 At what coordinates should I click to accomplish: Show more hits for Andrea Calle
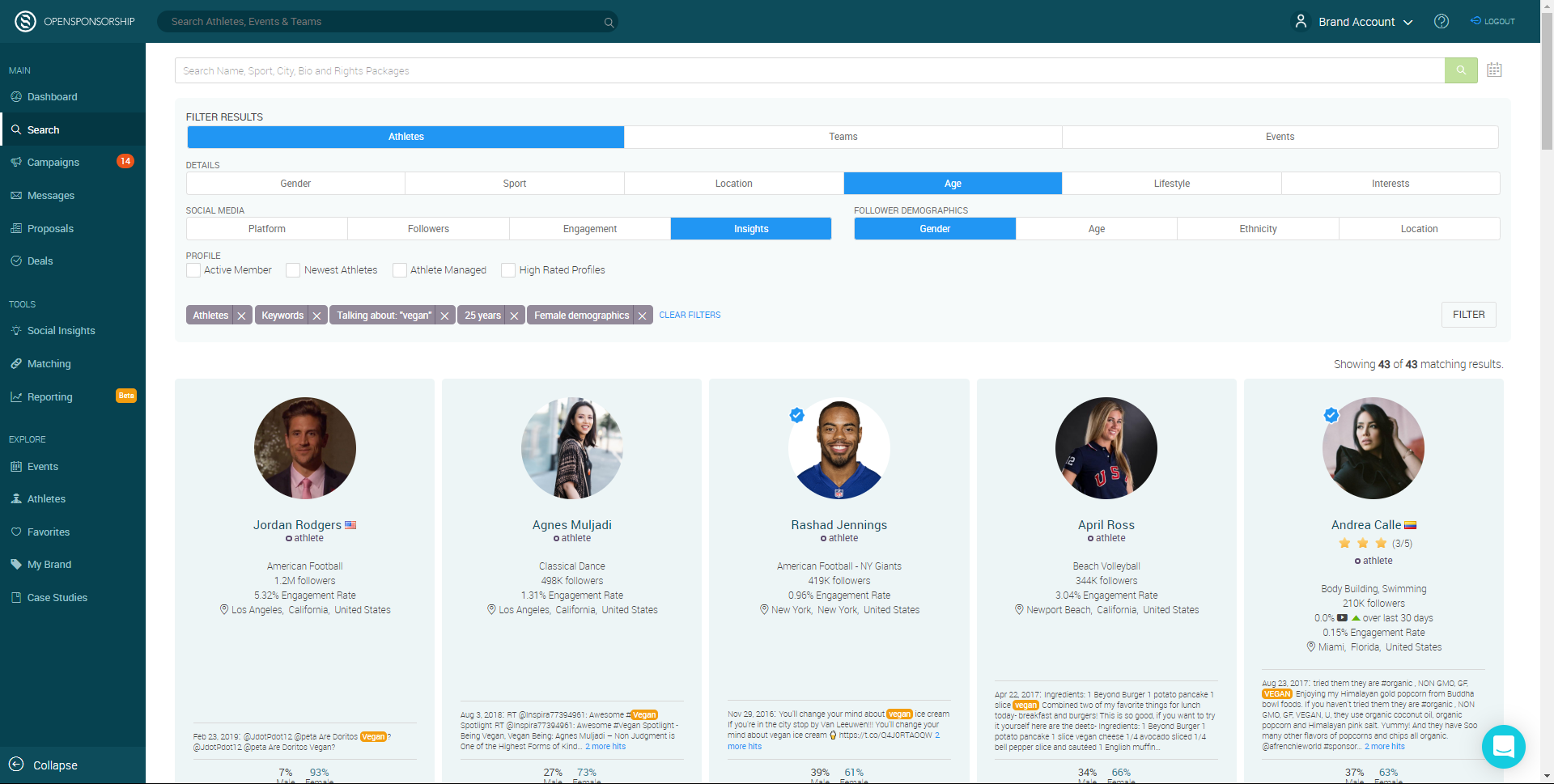click(1385, 747)
